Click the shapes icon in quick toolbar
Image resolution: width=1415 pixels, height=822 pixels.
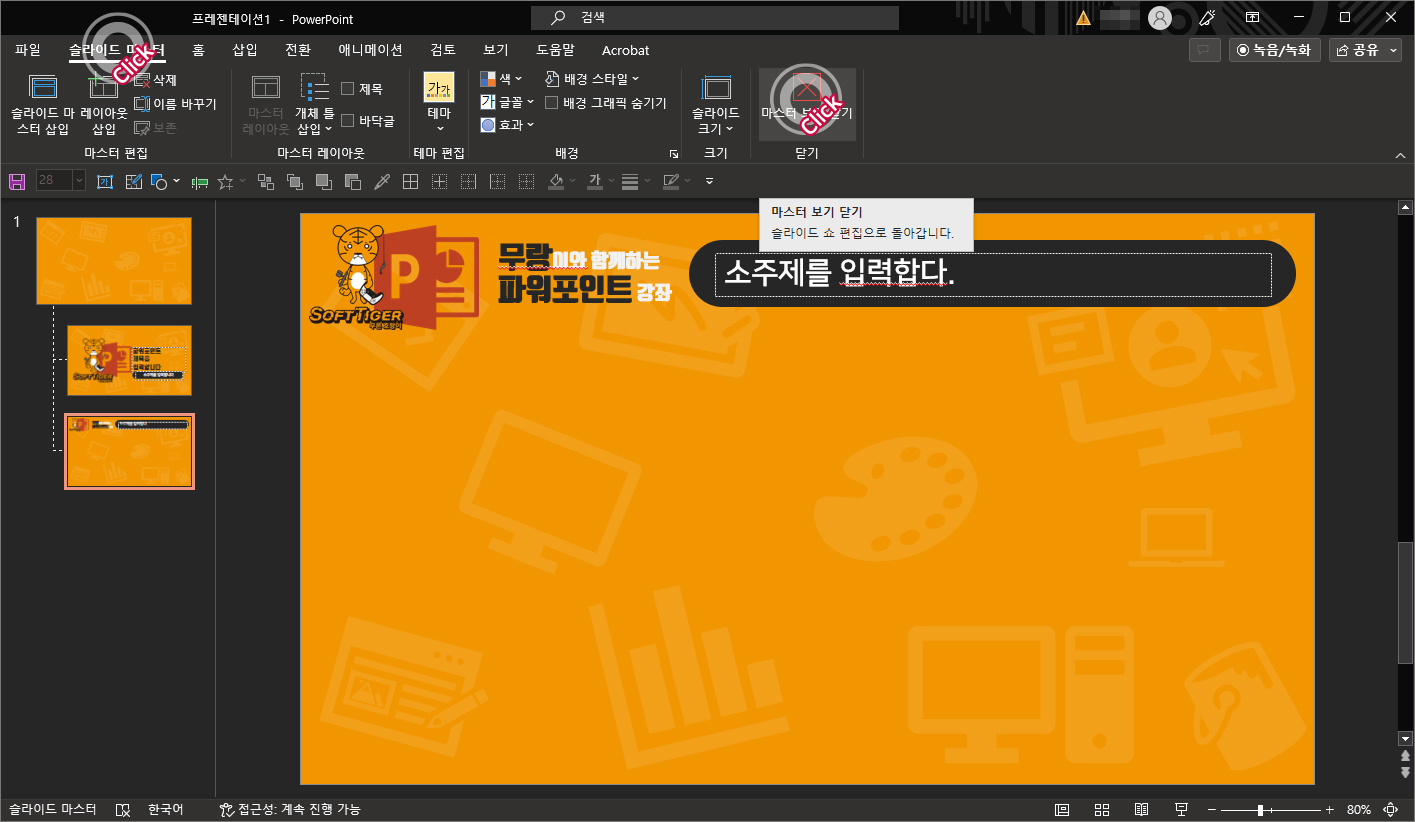159,181
